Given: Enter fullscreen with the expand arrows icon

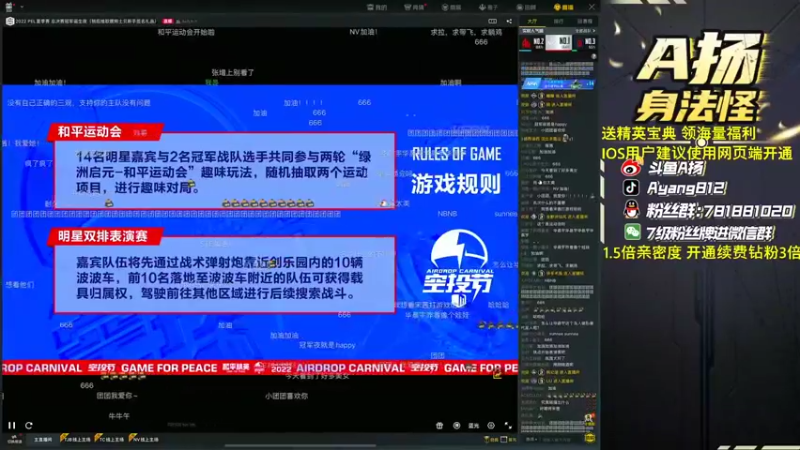Looking at the screenshot, I should click(x=508, y=425).
